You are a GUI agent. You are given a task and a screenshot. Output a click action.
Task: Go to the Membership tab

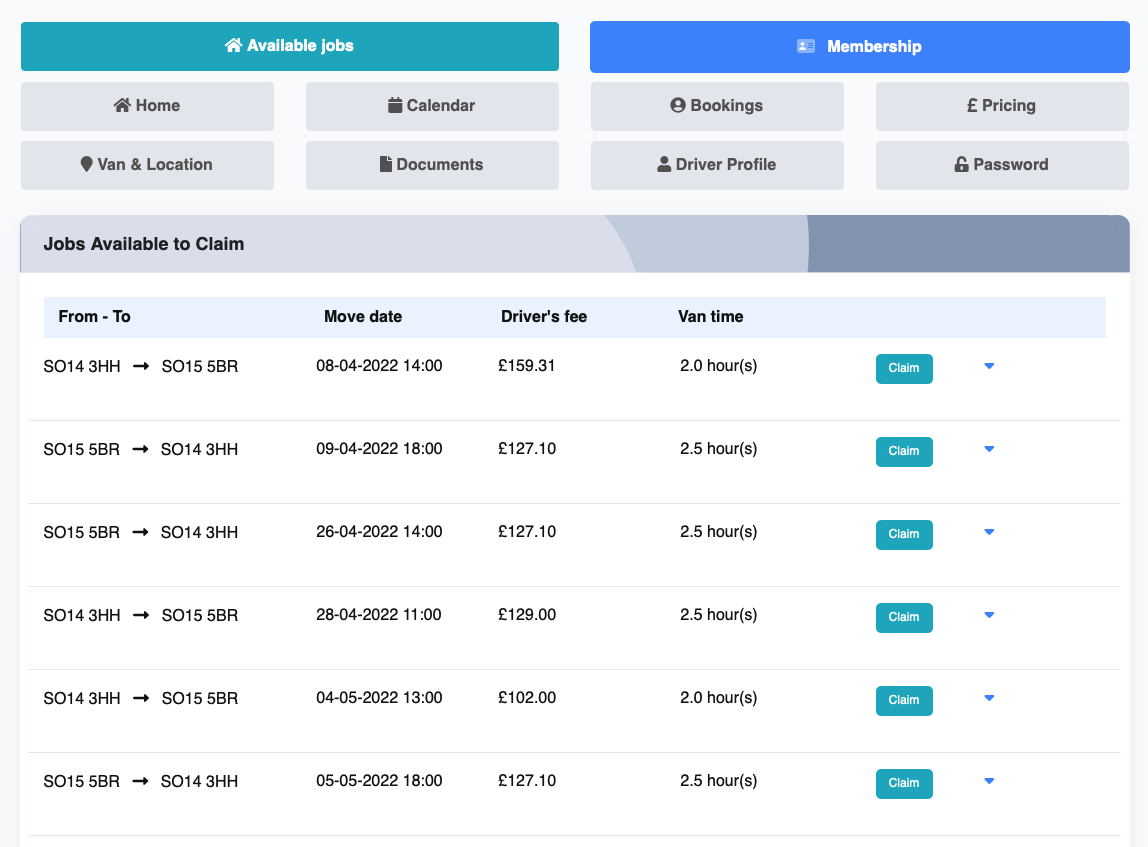point(859,46)
